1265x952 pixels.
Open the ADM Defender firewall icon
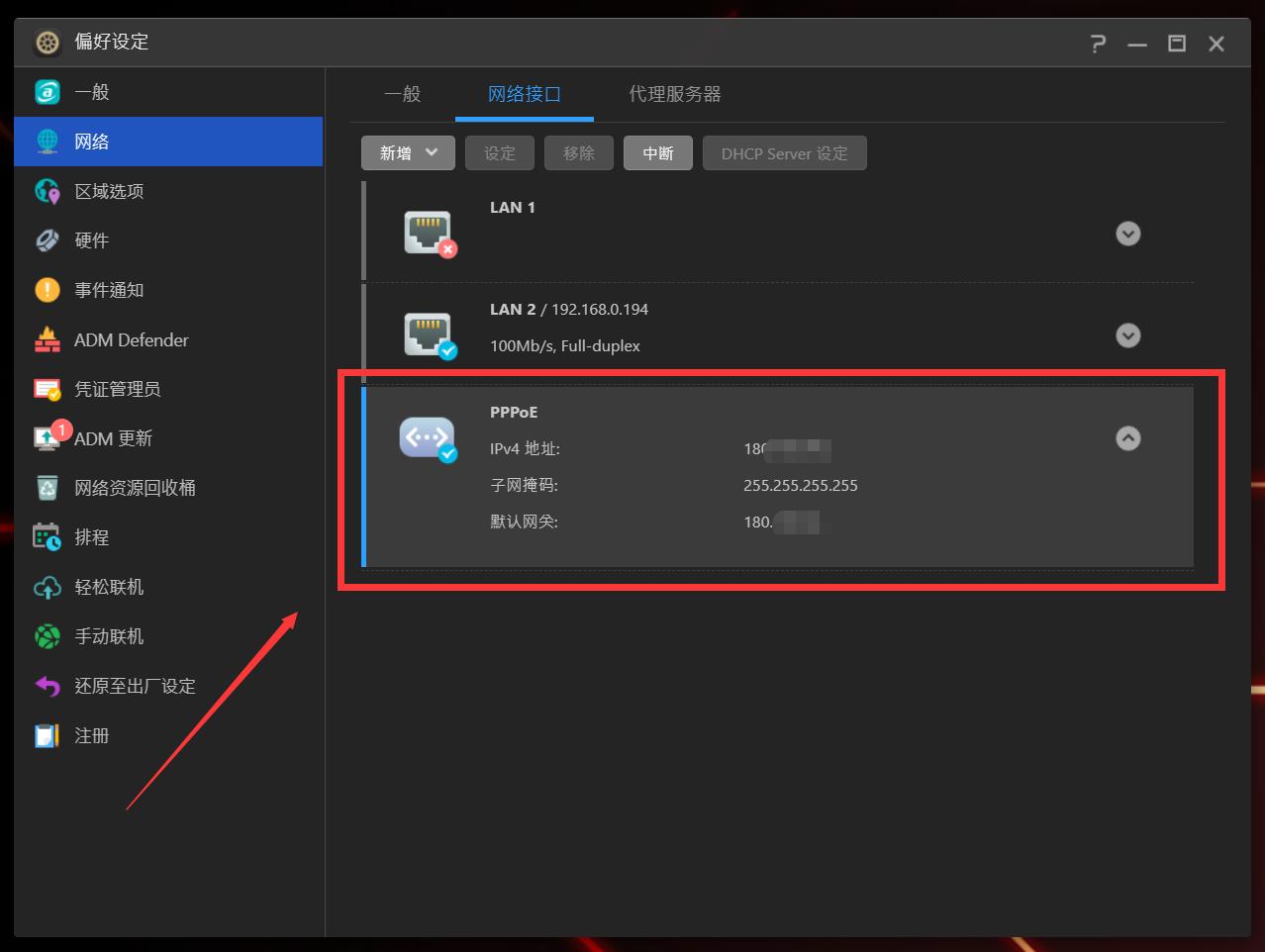click(x=48, y=339)
